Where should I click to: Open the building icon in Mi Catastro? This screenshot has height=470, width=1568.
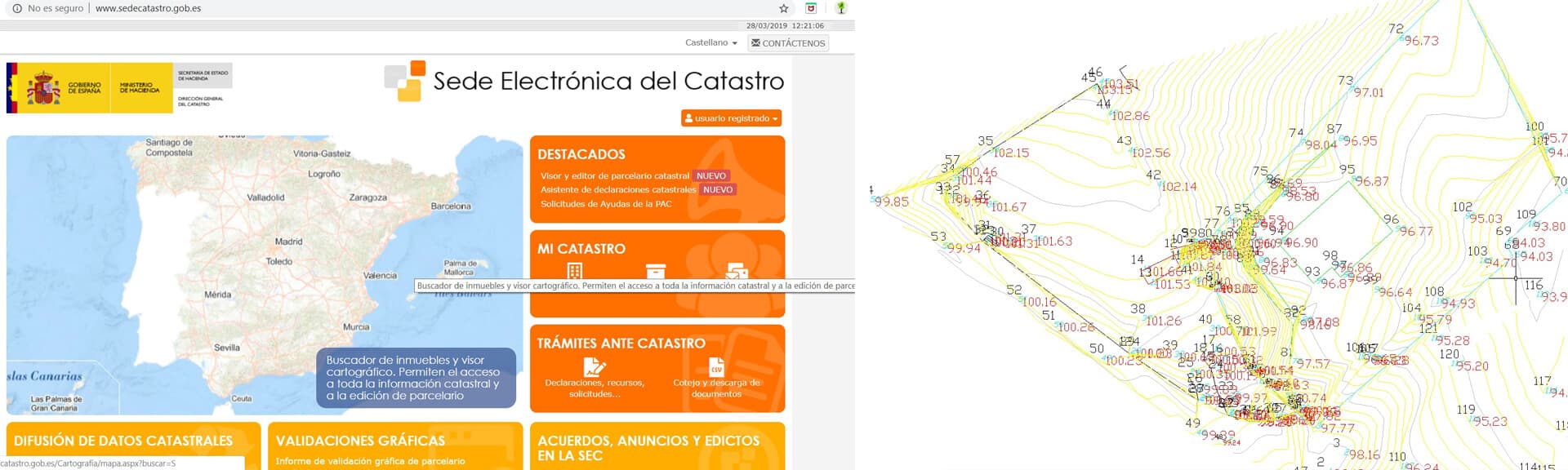(x=575, y=270)
